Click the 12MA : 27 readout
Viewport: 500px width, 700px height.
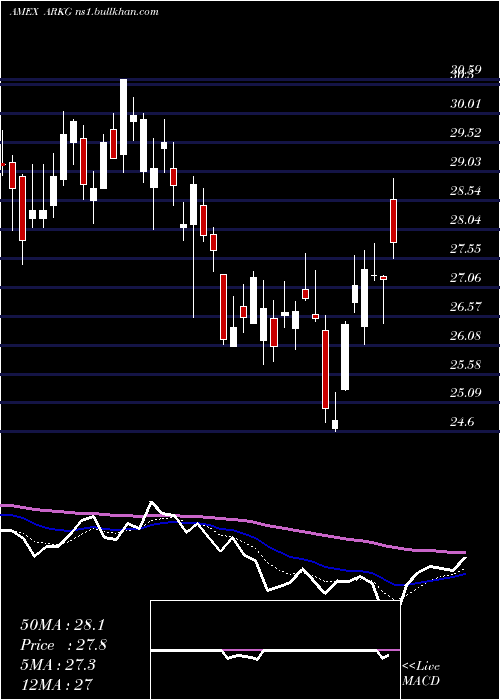(x=56, y=684)
